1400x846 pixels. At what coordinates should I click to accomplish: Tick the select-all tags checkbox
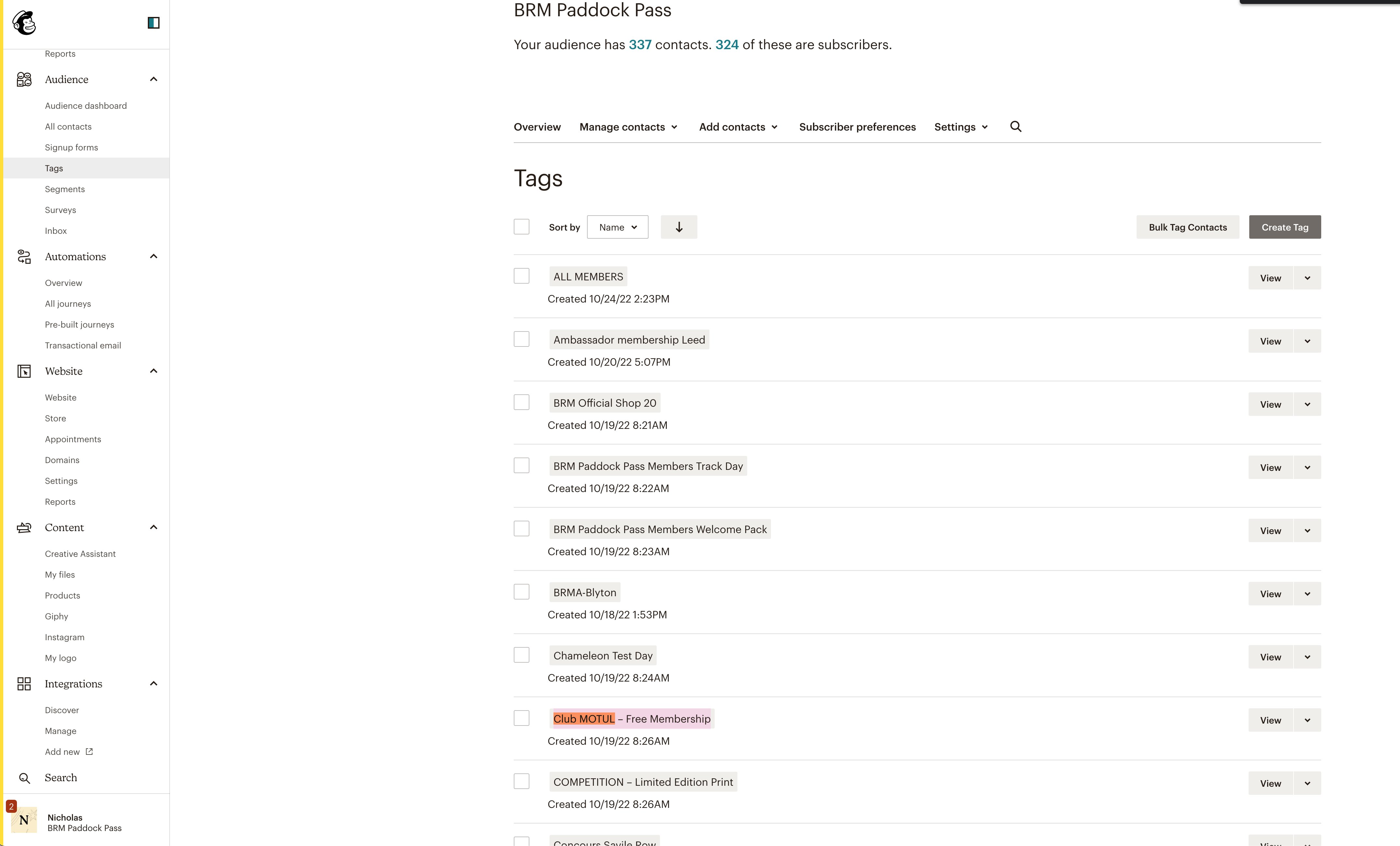(x=522, y=227)
